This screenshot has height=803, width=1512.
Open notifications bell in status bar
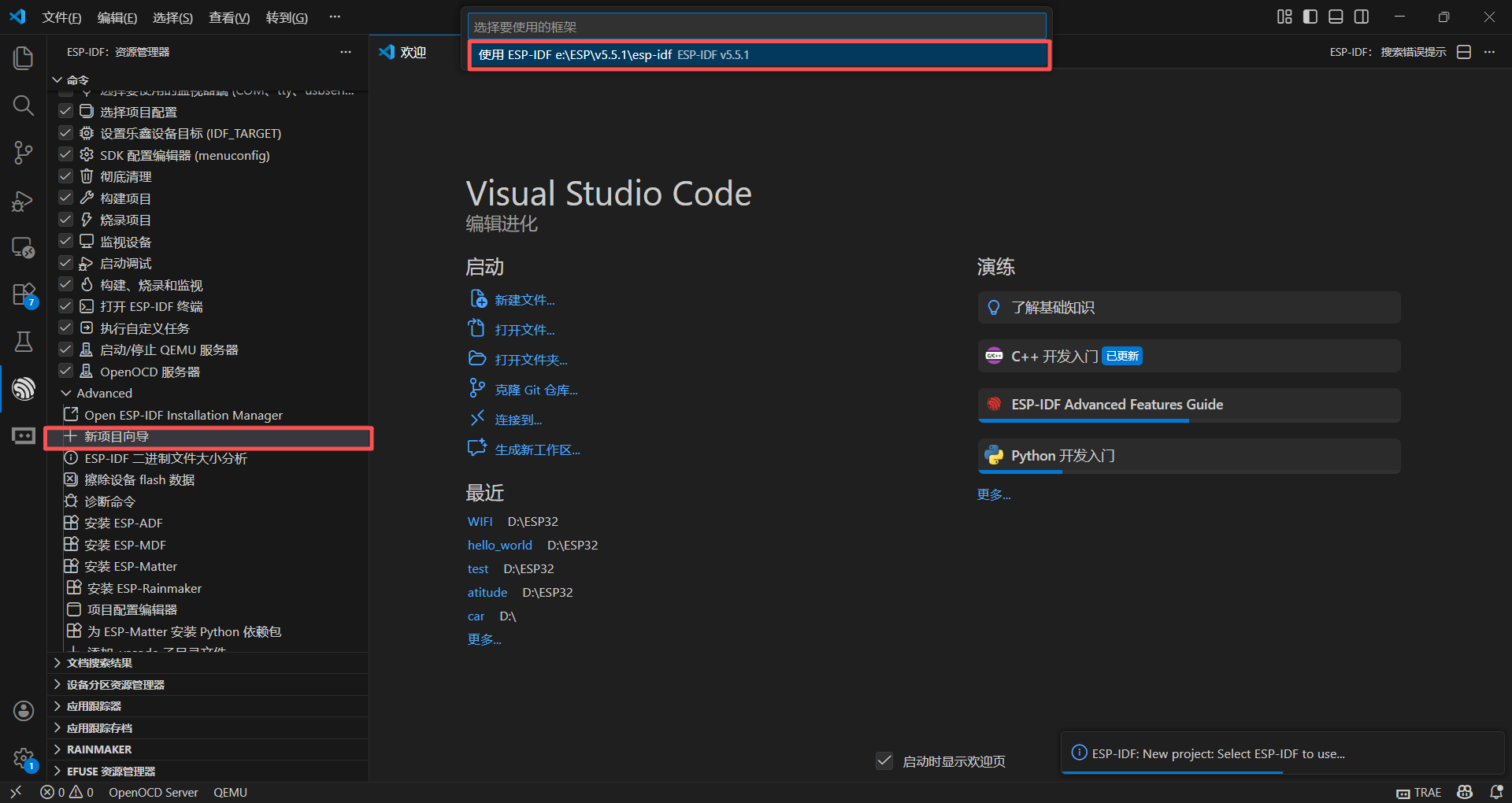tap(1496, 792)
